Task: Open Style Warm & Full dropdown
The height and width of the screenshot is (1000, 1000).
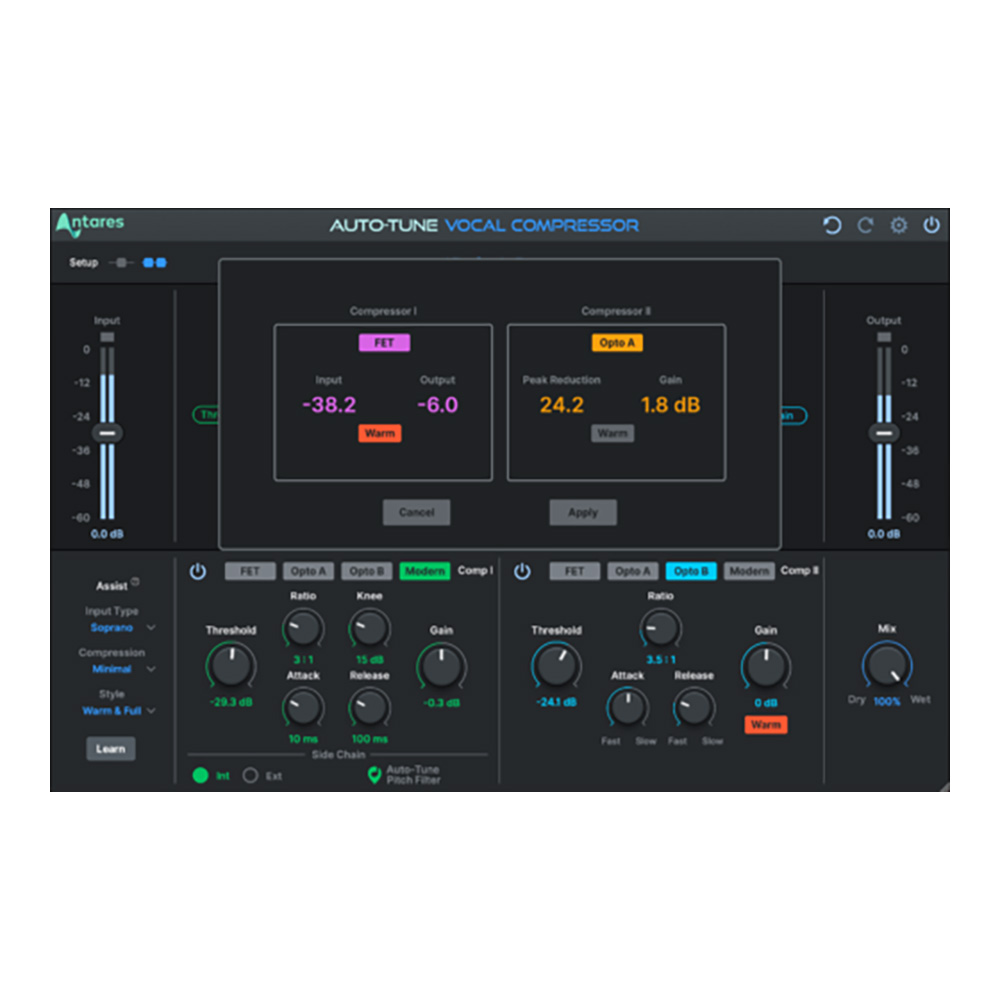Action: (119, 710)
